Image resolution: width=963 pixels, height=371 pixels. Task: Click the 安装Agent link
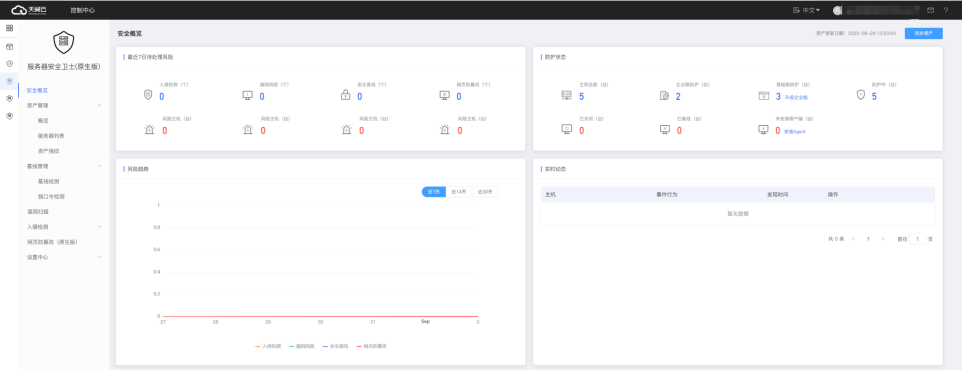[x=795, y=131]
